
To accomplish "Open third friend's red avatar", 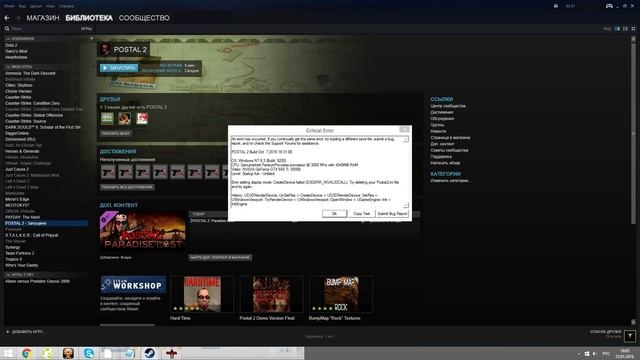I will click(142, 118).
